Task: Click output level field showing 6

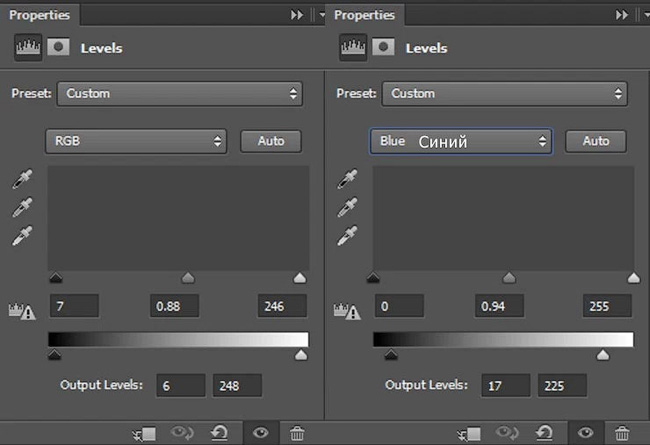Action: (181, 386)
